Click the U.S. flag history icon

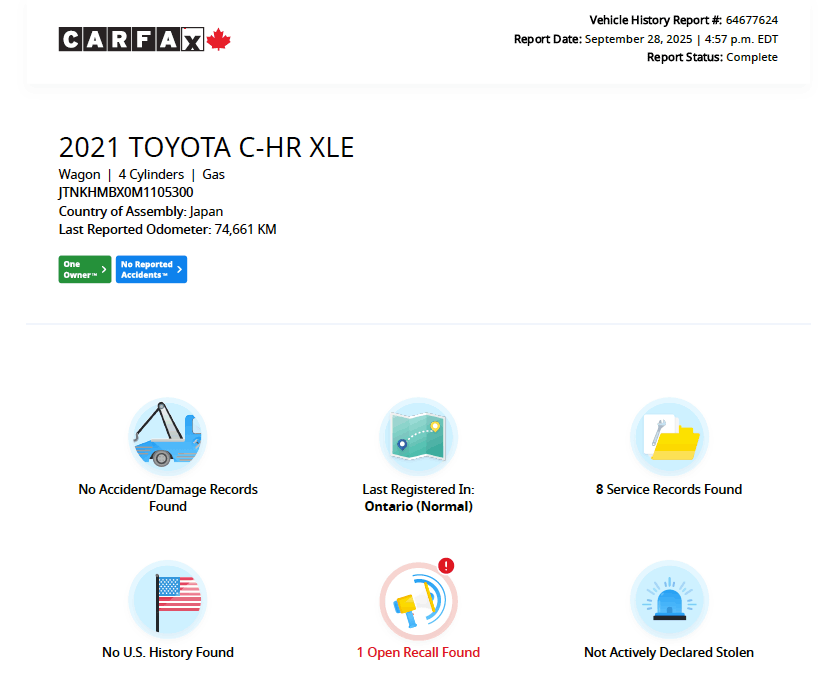coord(167,599)
